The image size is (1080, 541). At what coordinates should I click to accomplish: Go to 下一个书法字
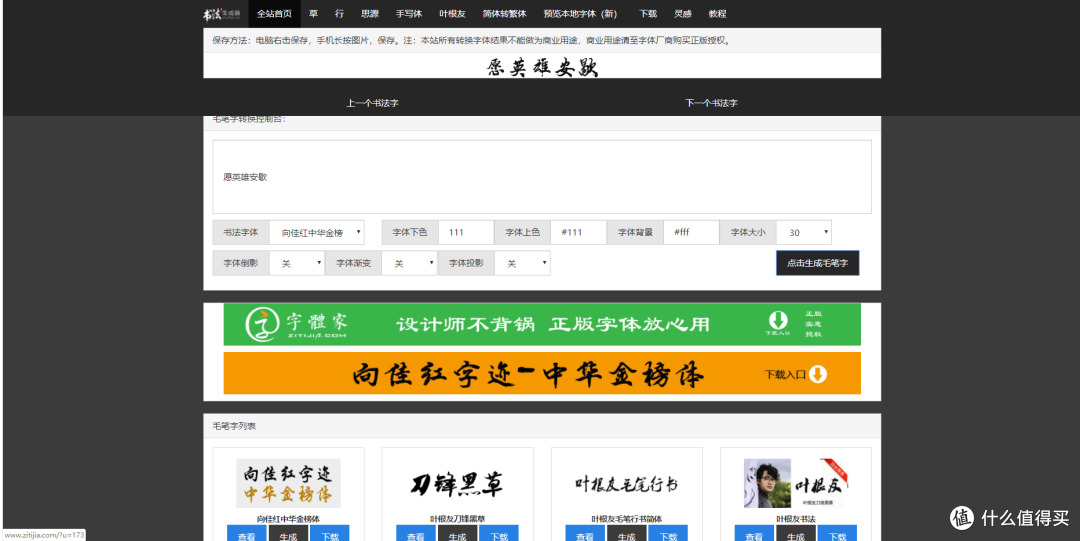point(712,103)
